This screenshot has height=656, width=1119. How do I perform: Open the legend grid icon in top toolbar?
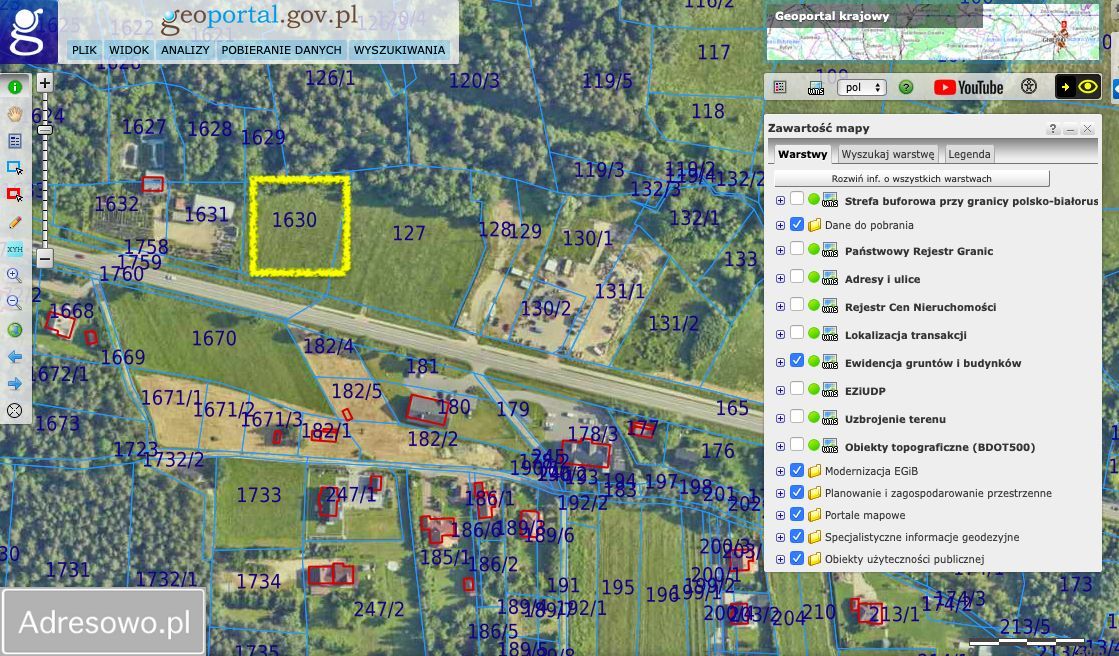click(780, 87)
